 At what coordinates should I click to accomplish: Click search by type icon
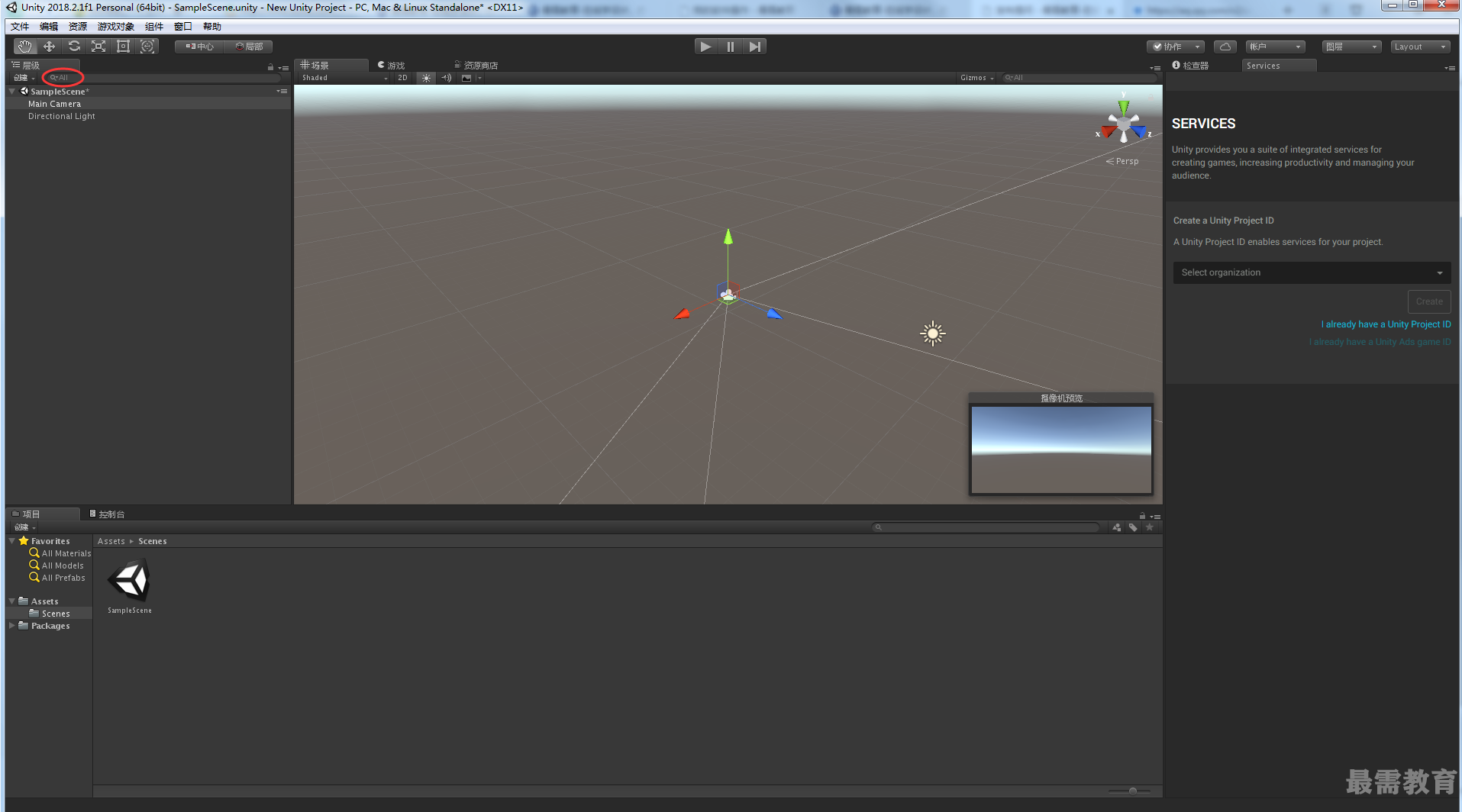(x=1117, y=527)
